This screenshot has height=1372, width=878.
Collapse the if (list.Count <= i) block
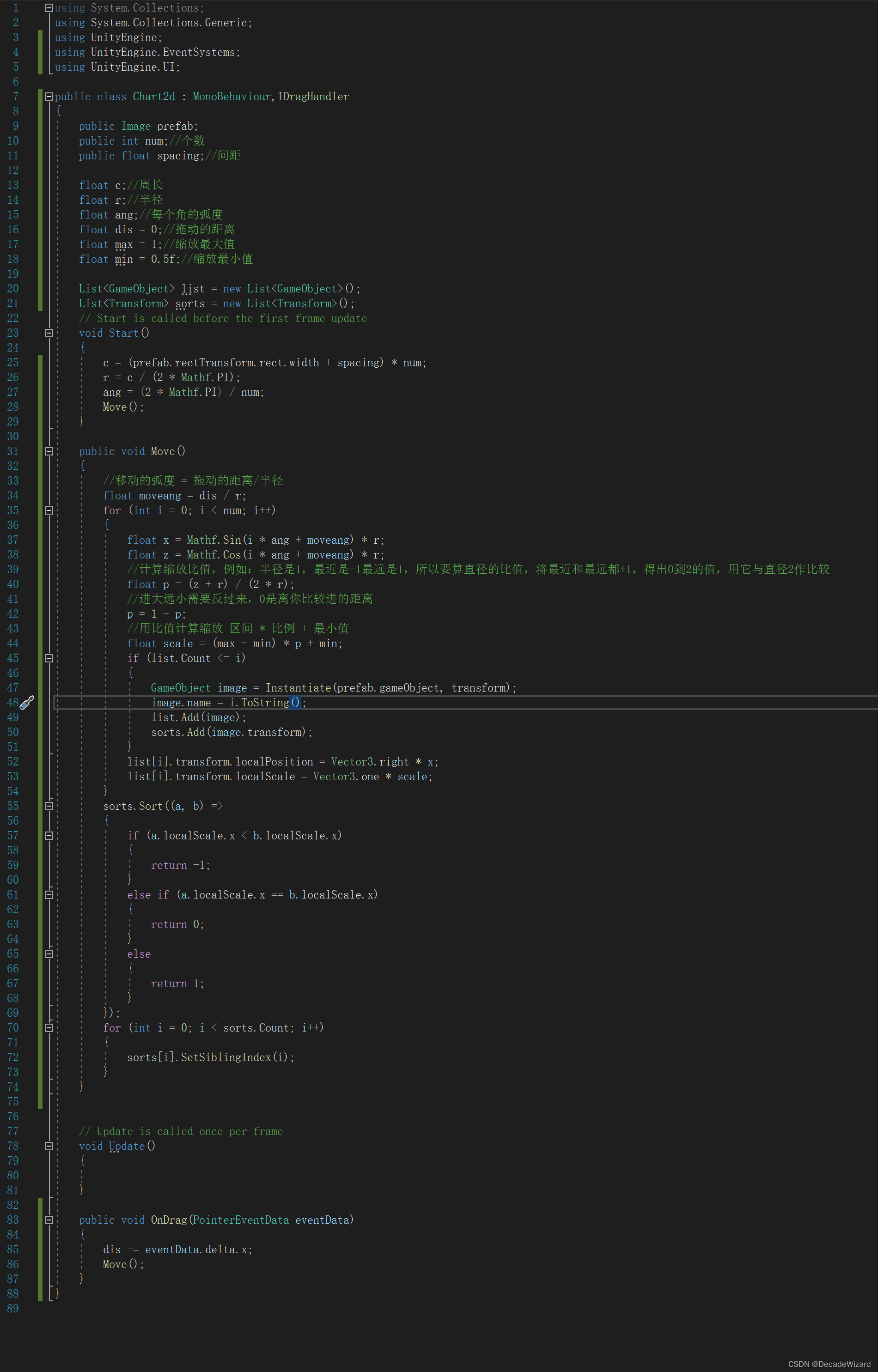click(x=49, y=658)
